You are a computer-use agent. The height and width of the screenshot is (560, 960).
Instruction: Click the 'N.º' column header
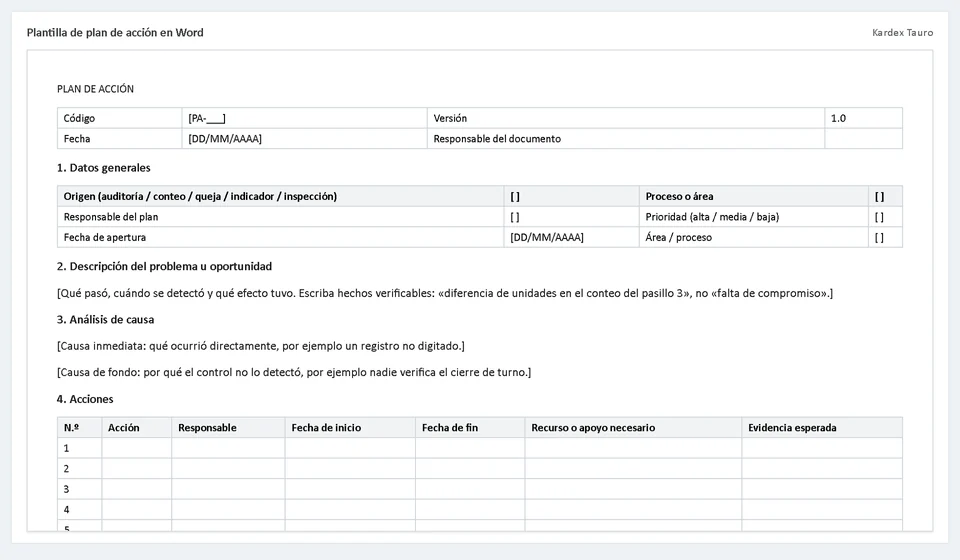[x=80, y=428]
